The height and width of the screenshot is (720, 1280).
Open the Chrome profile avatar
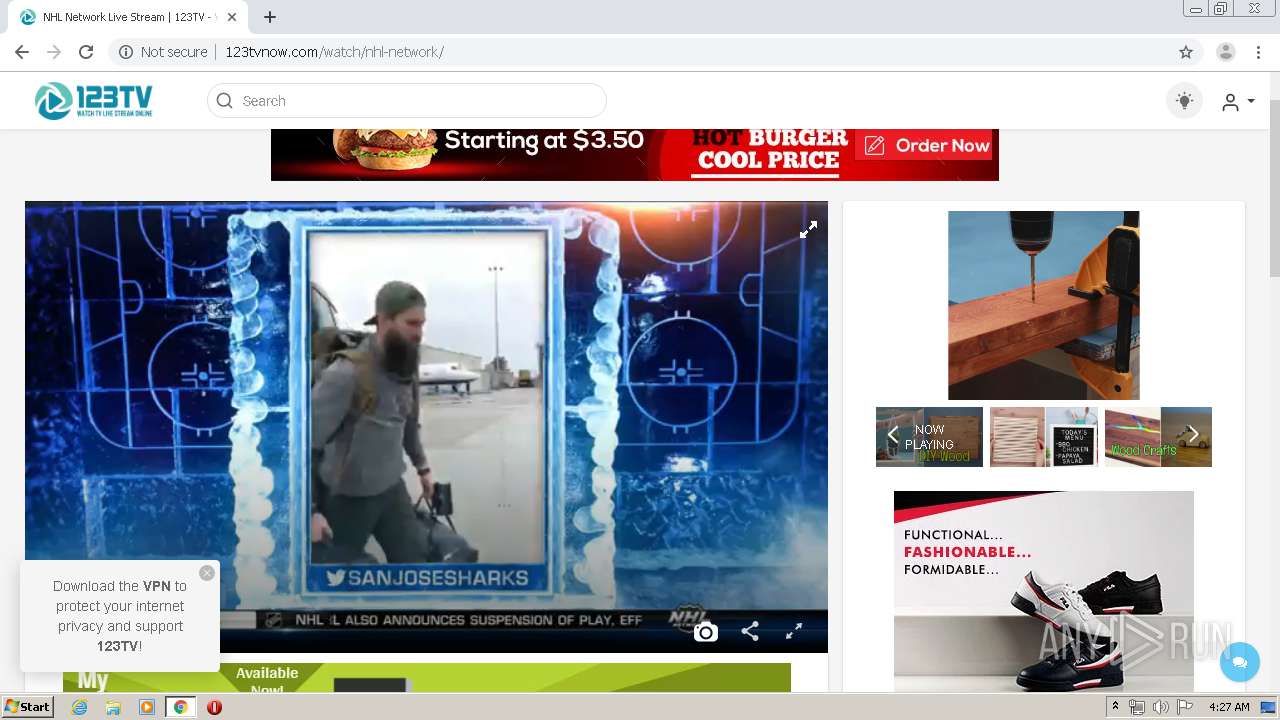click(x=1226, y=52)
